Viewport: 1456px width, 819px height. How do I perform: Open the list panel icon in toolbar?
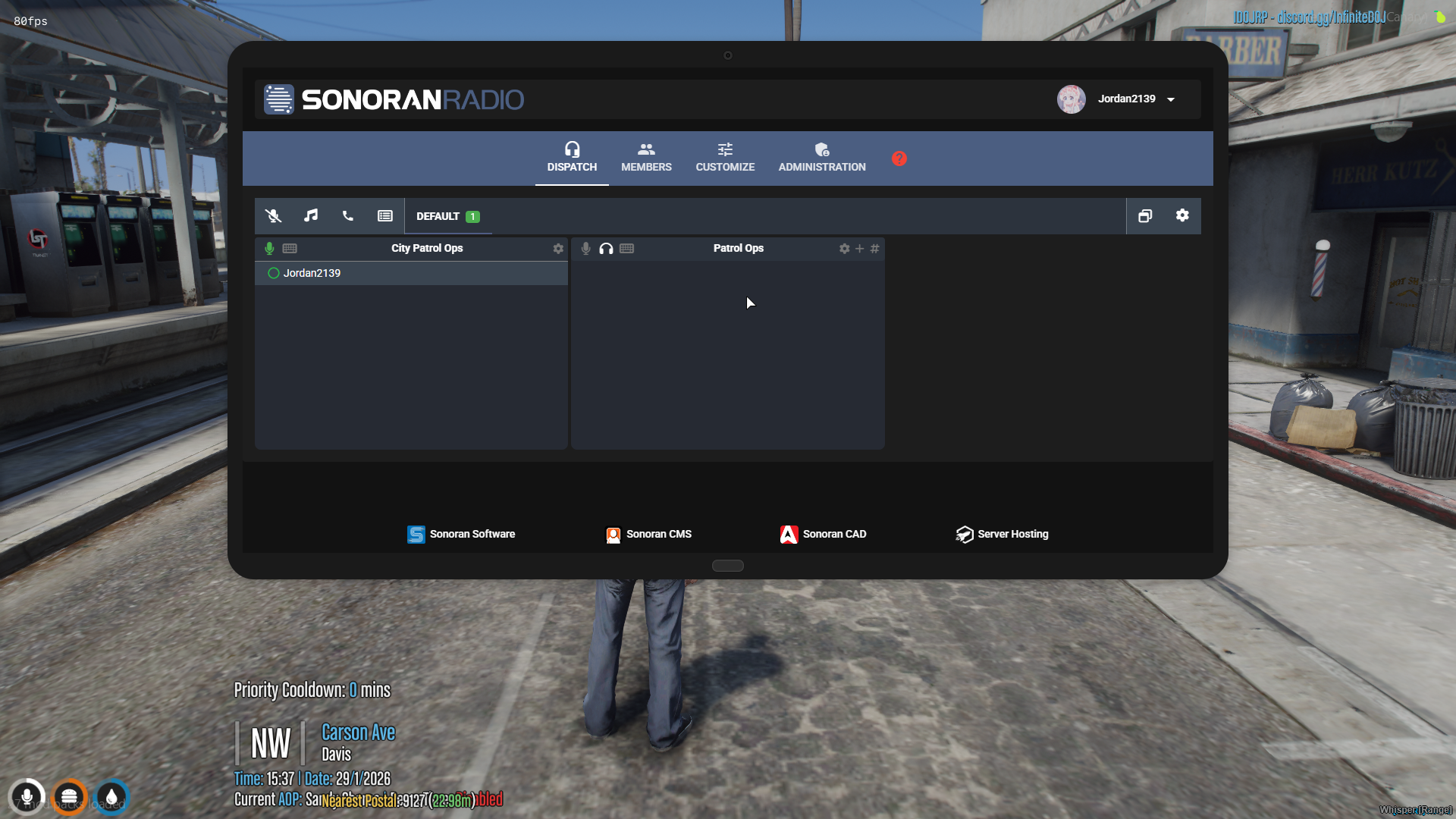click(385, 216)
